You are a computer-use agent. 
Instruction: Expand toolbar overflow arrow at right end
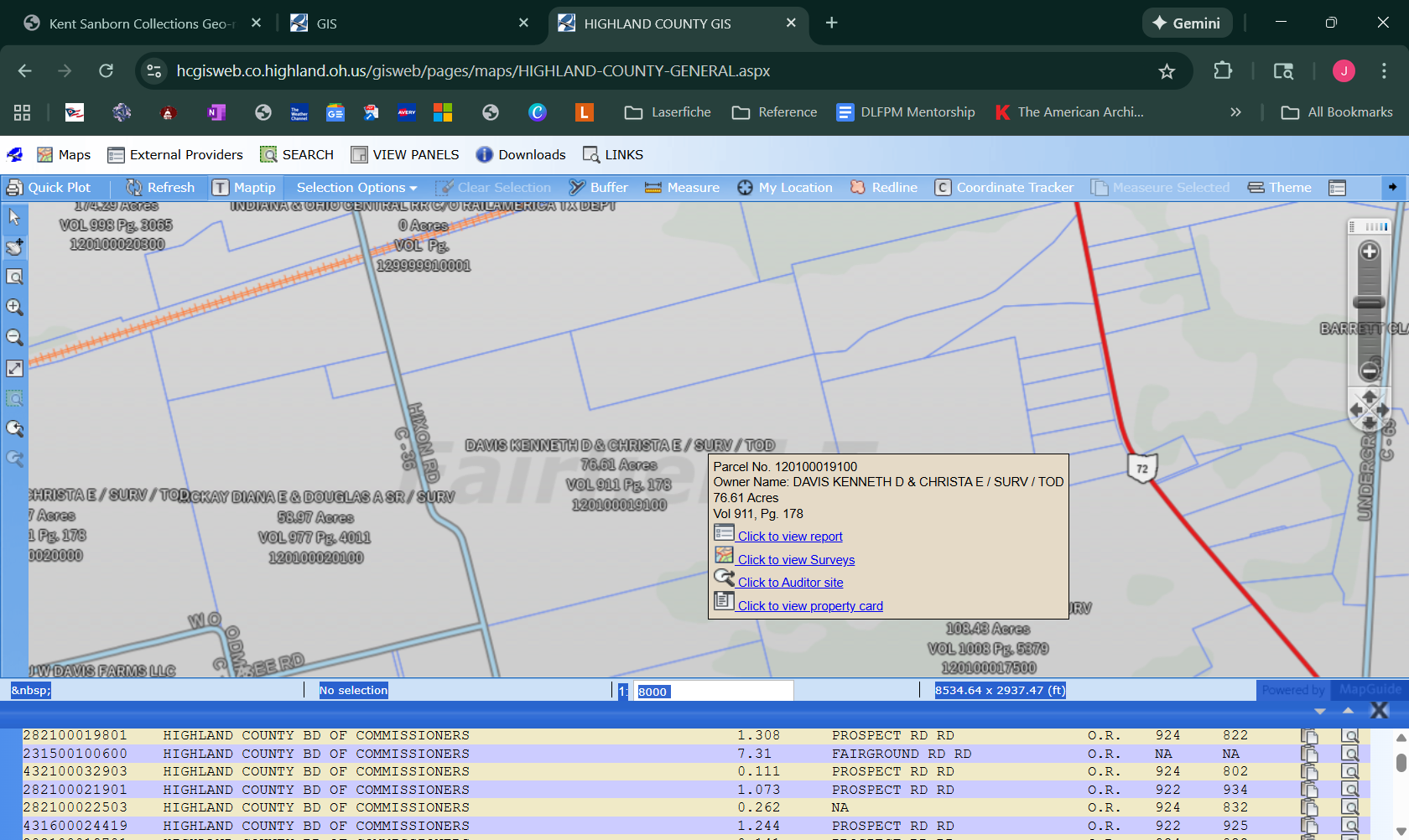pyautogui.click(x=1392, y=187)
